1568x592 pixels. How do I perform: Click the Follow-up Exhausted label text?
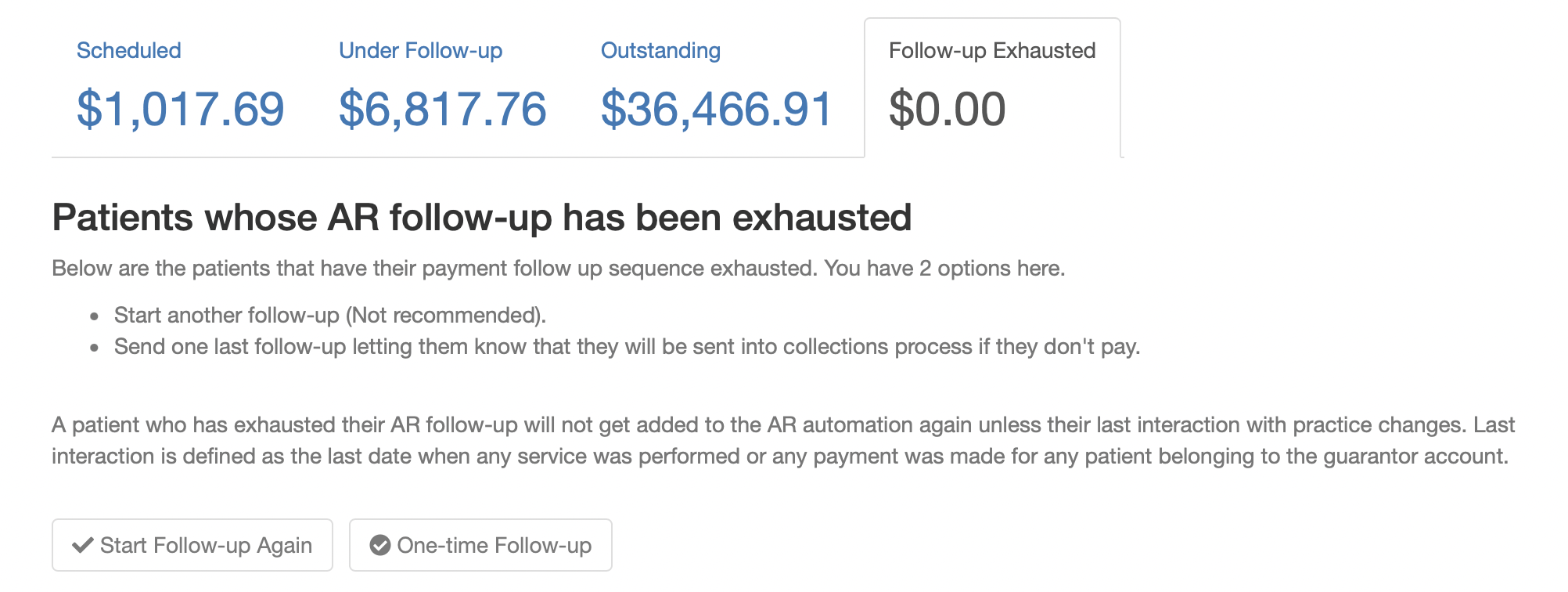pos(992,50)
